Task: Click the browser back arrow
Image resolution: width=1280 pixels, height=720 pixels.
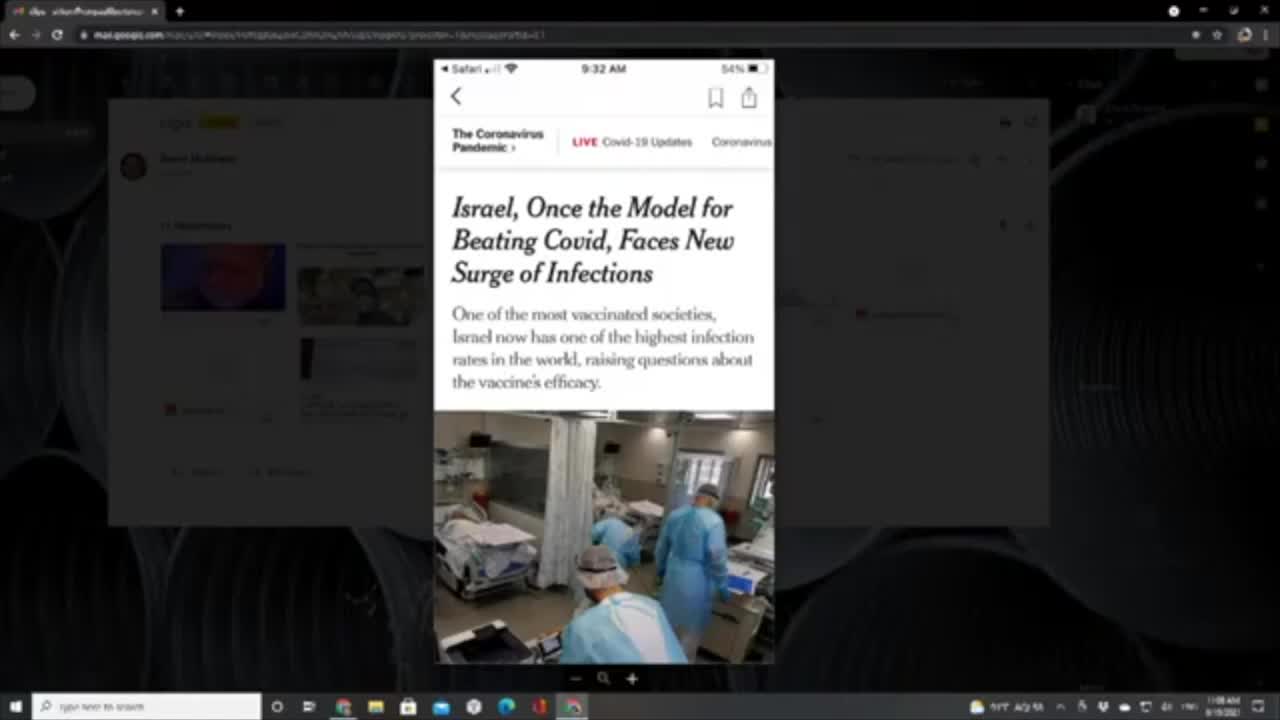Action: coord(14,34)
